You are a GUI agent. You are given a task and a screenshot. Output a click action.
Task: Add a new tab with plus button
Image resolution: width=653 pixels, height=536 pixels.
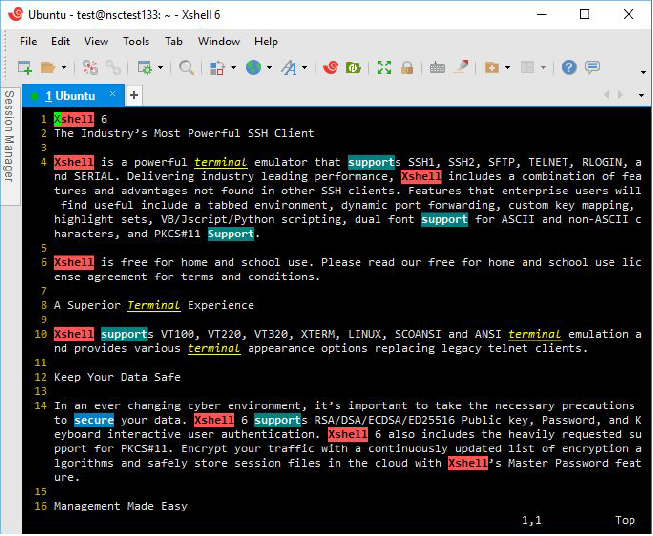click(134, 95)
